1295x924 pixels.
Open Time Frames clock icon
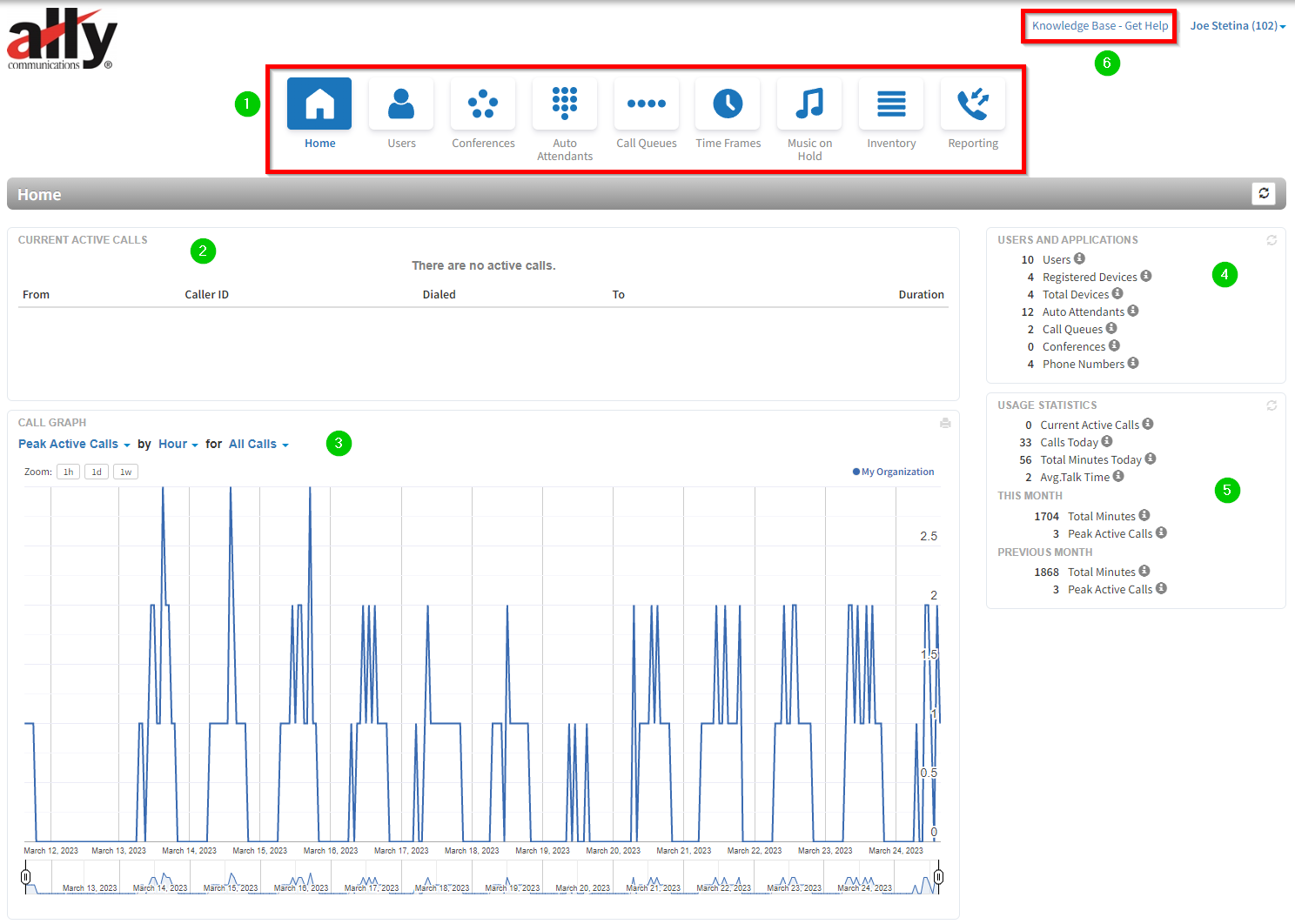[728, 104]
